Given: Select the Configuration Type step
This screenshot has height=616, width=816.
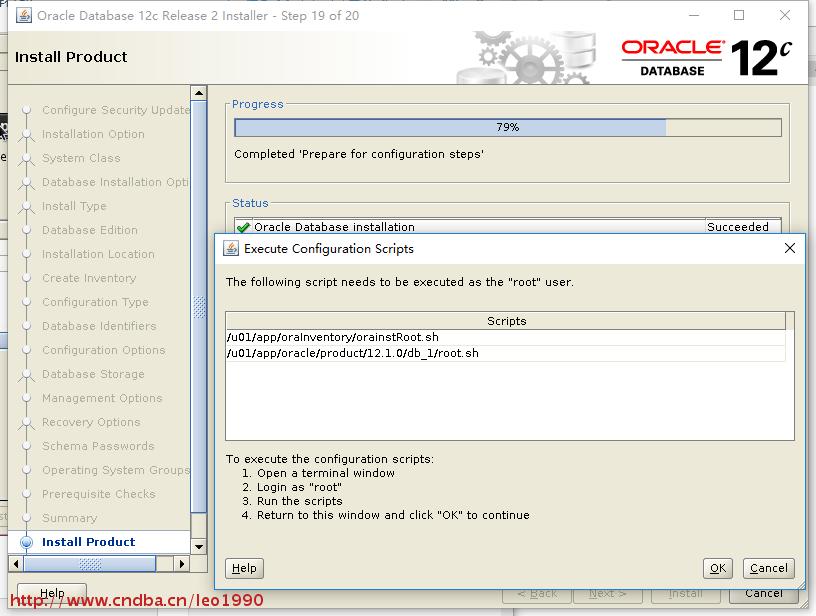Looking at the screenshot, I should 95,302.
